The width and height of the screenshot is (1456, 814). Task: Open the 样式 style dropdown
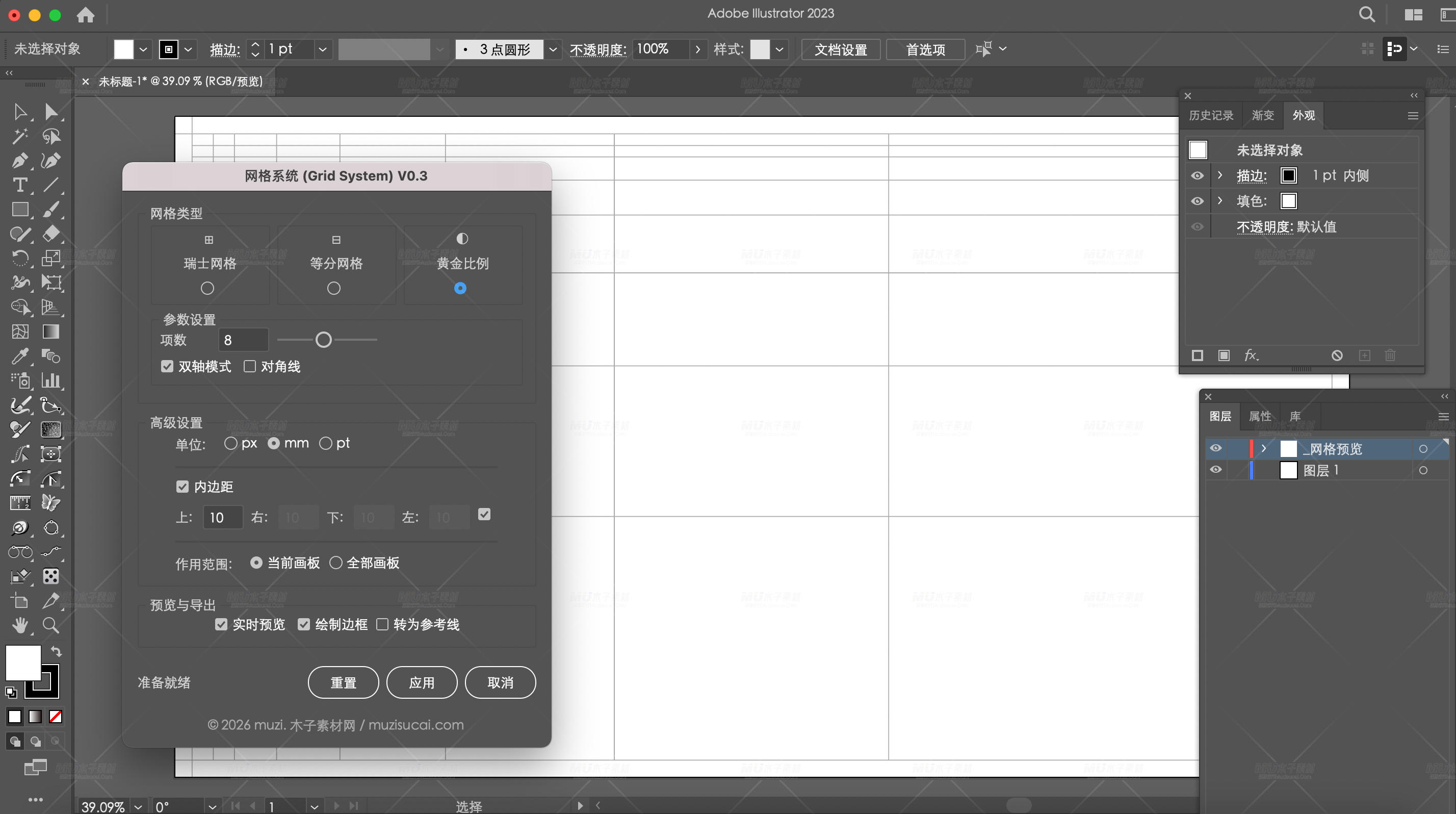point(779,49)
